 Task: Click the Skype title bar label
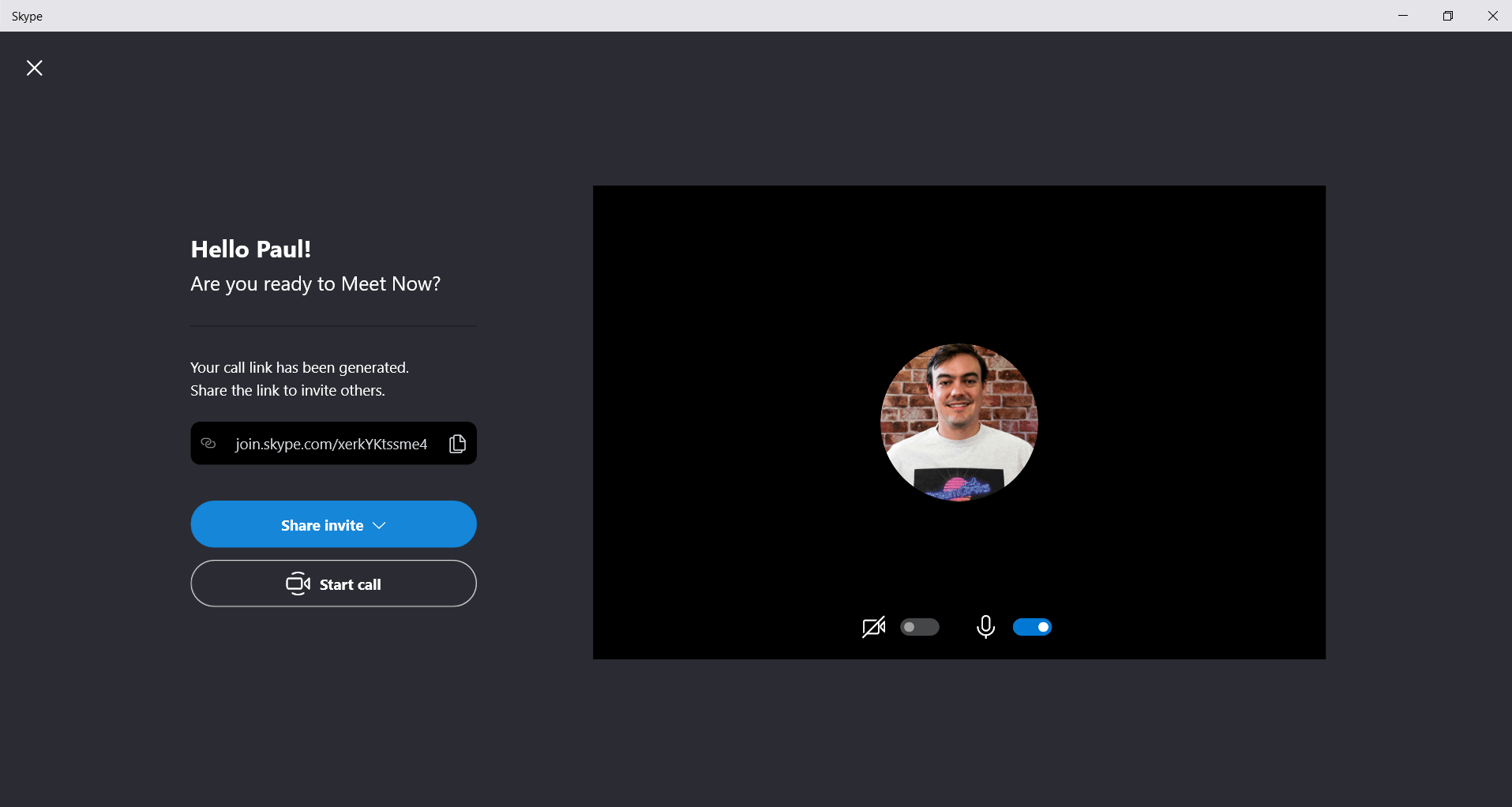(x=26, y=15)
